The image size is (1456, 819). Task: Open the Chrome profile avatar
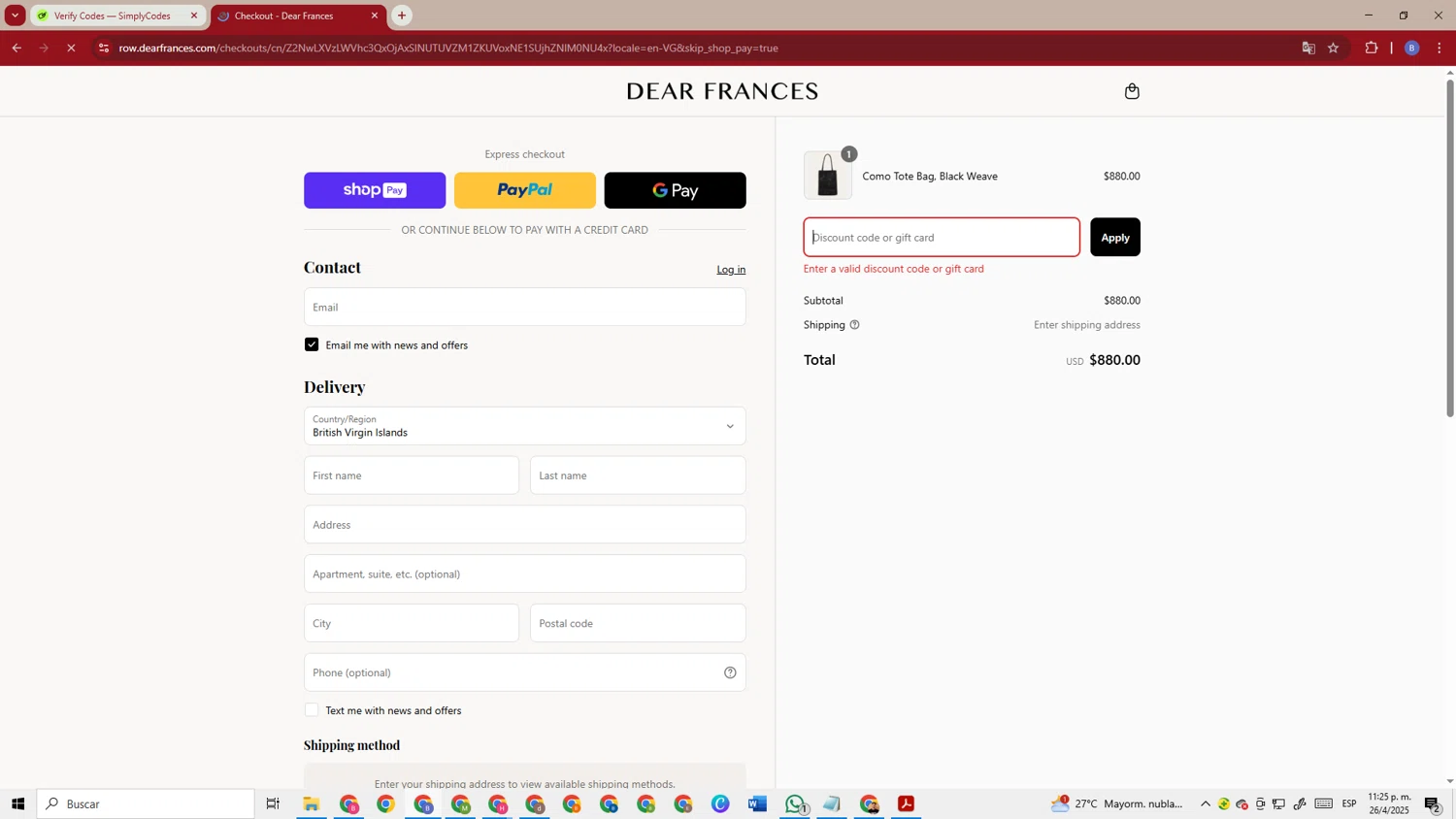[1412, 48]
